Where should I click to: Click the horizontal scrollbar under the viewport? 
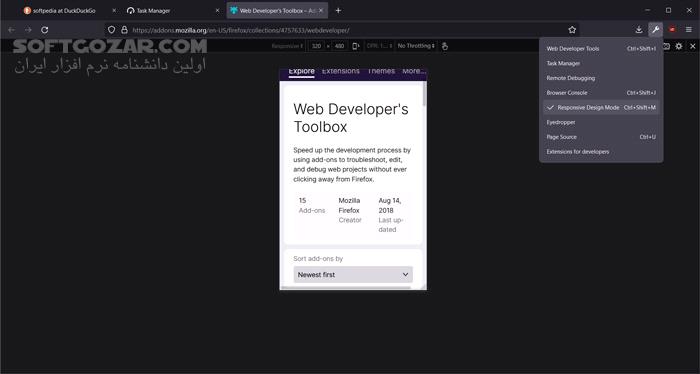[x=346, y=288]
